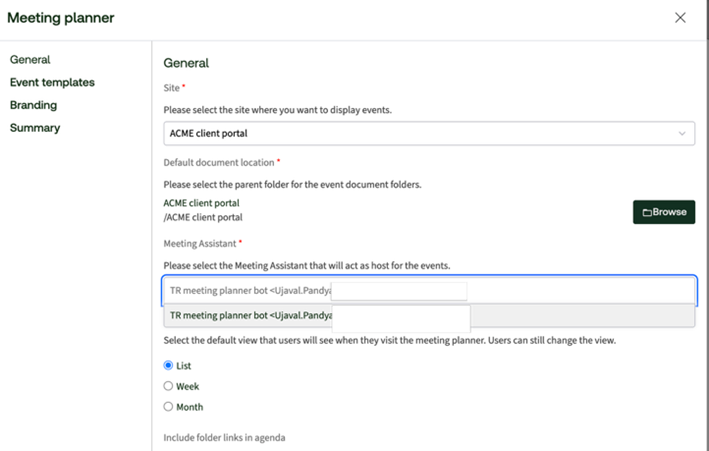Select the List default view
The image size is (709, 451).
click(168, 365)
